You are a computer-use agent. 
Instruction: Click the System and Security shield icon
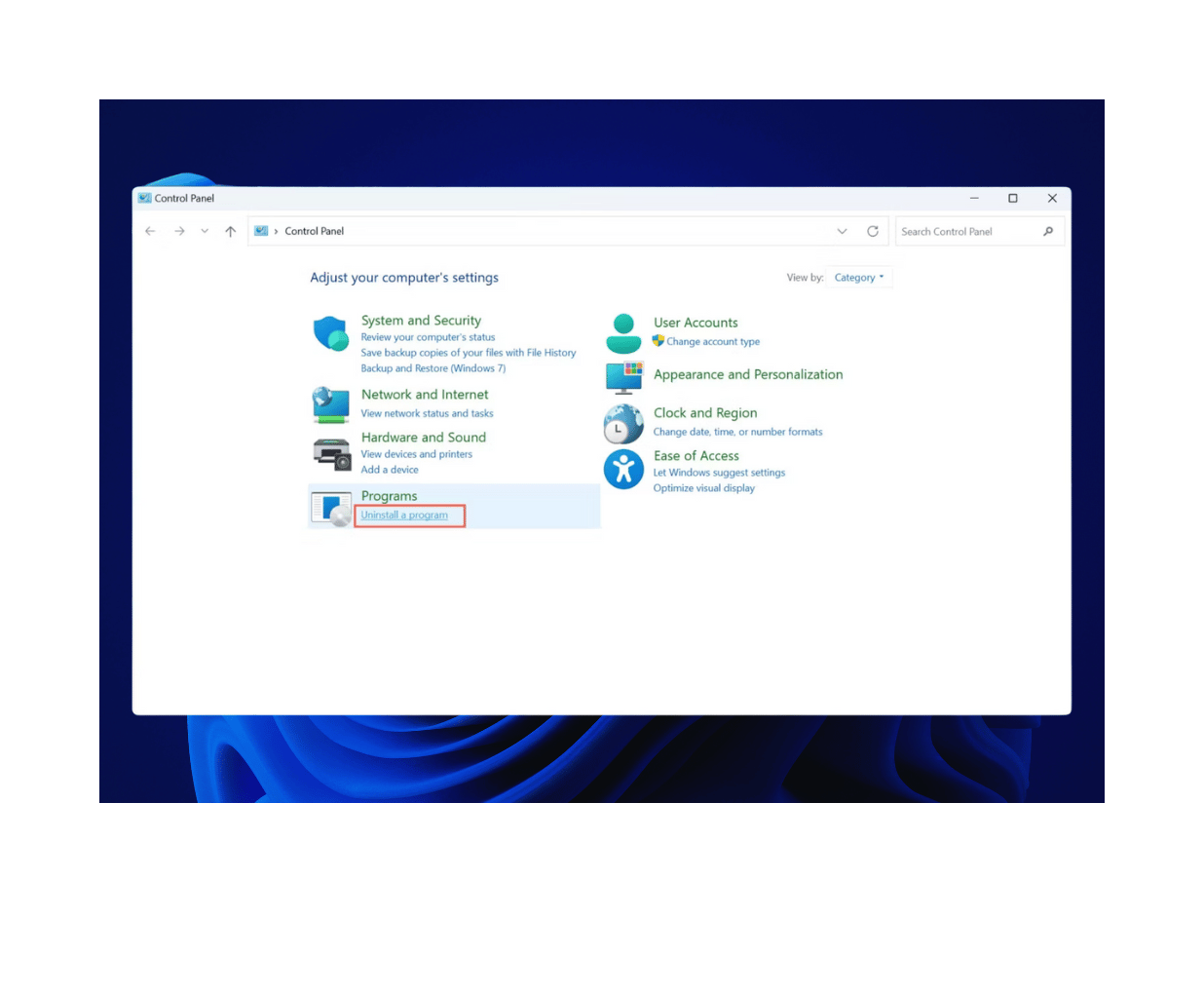331,333
